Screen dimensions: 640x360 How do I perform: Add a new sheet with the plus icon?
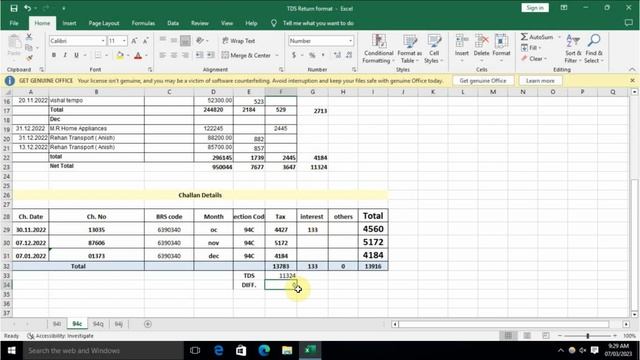(x=148, y=324)
